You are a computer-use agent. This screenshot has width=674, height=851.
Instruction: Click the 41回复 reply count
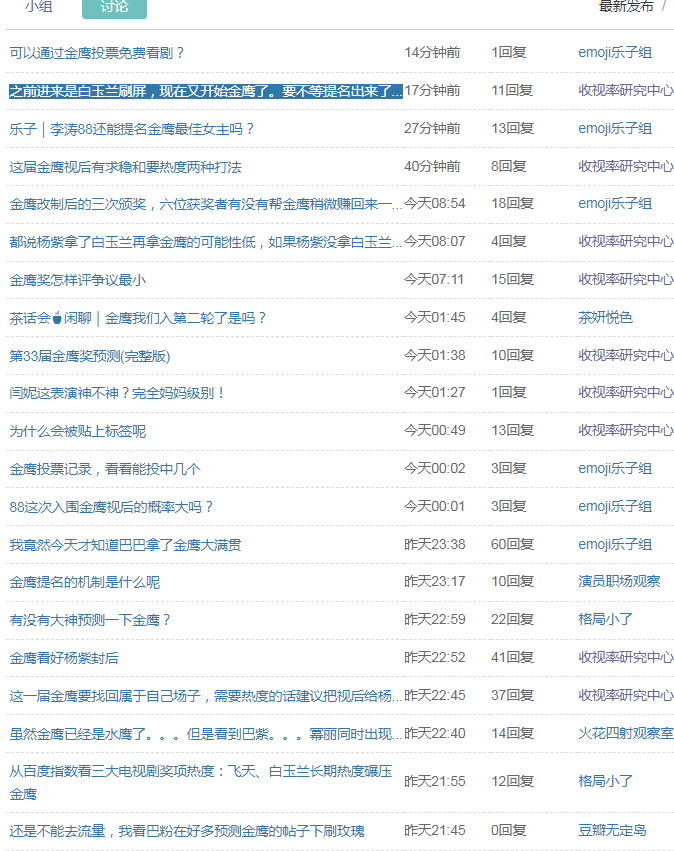point(512,657)
